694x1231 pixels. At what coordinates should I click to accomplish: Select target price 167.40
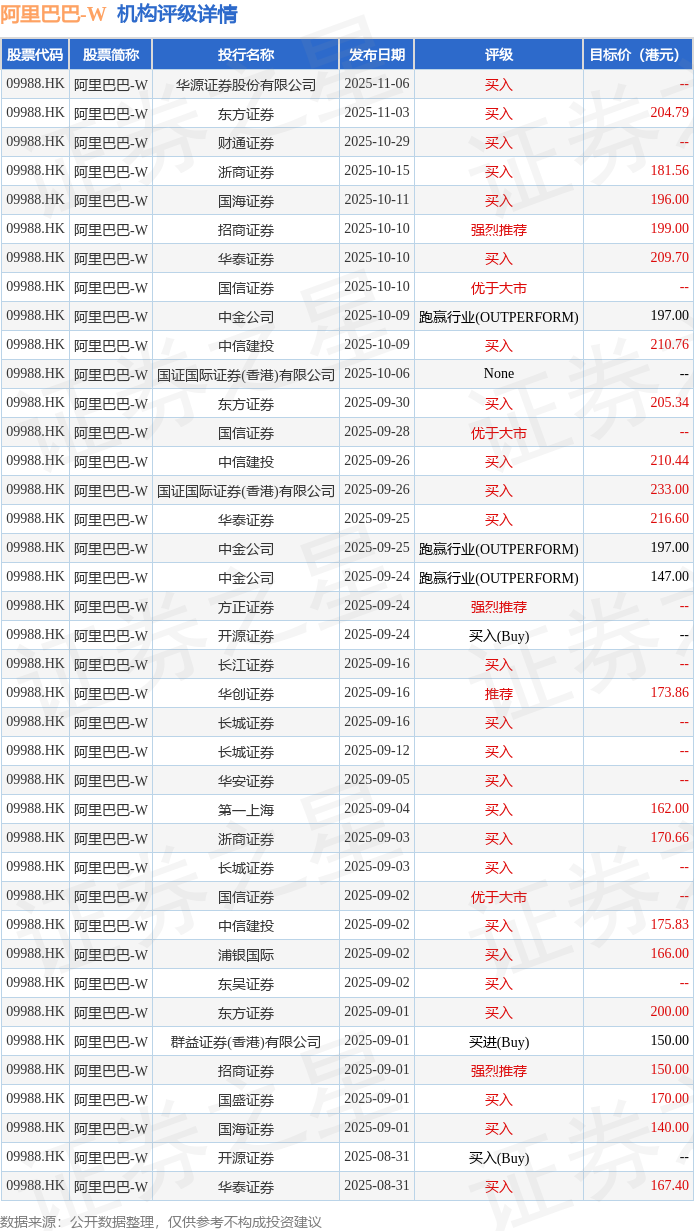669,1186
